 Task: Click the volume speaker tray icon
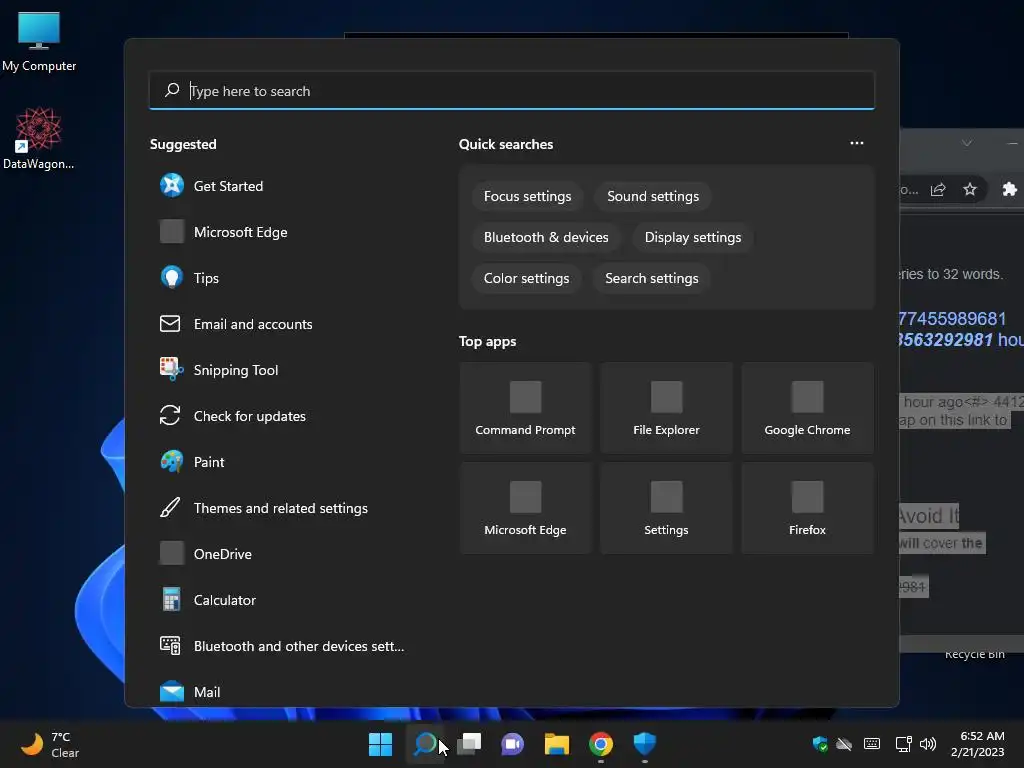927,744
